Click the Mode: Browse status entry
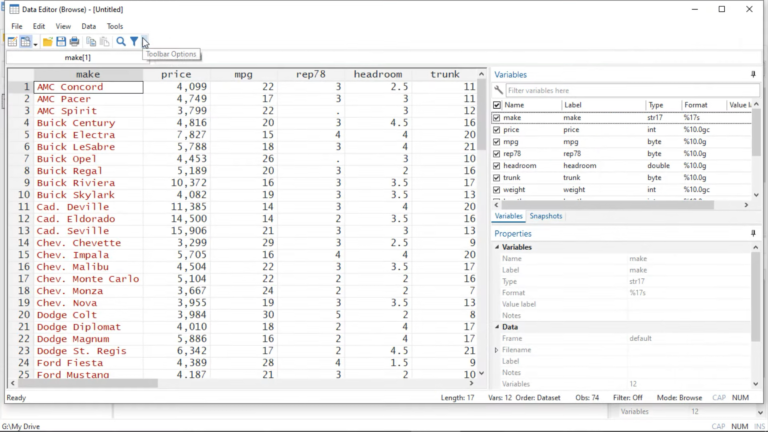This screenshot has width=768, height=432. (679, 398)
